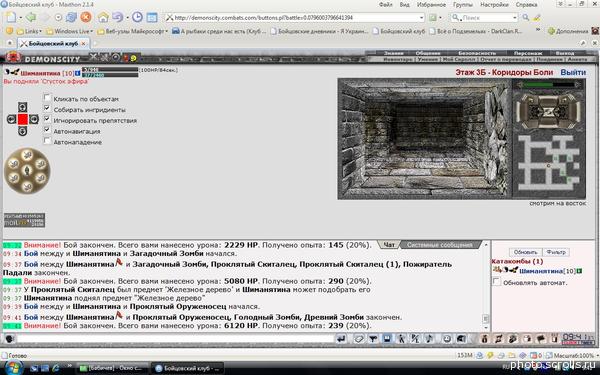Open the Персонаж game menu item

(x=528, y=53)
